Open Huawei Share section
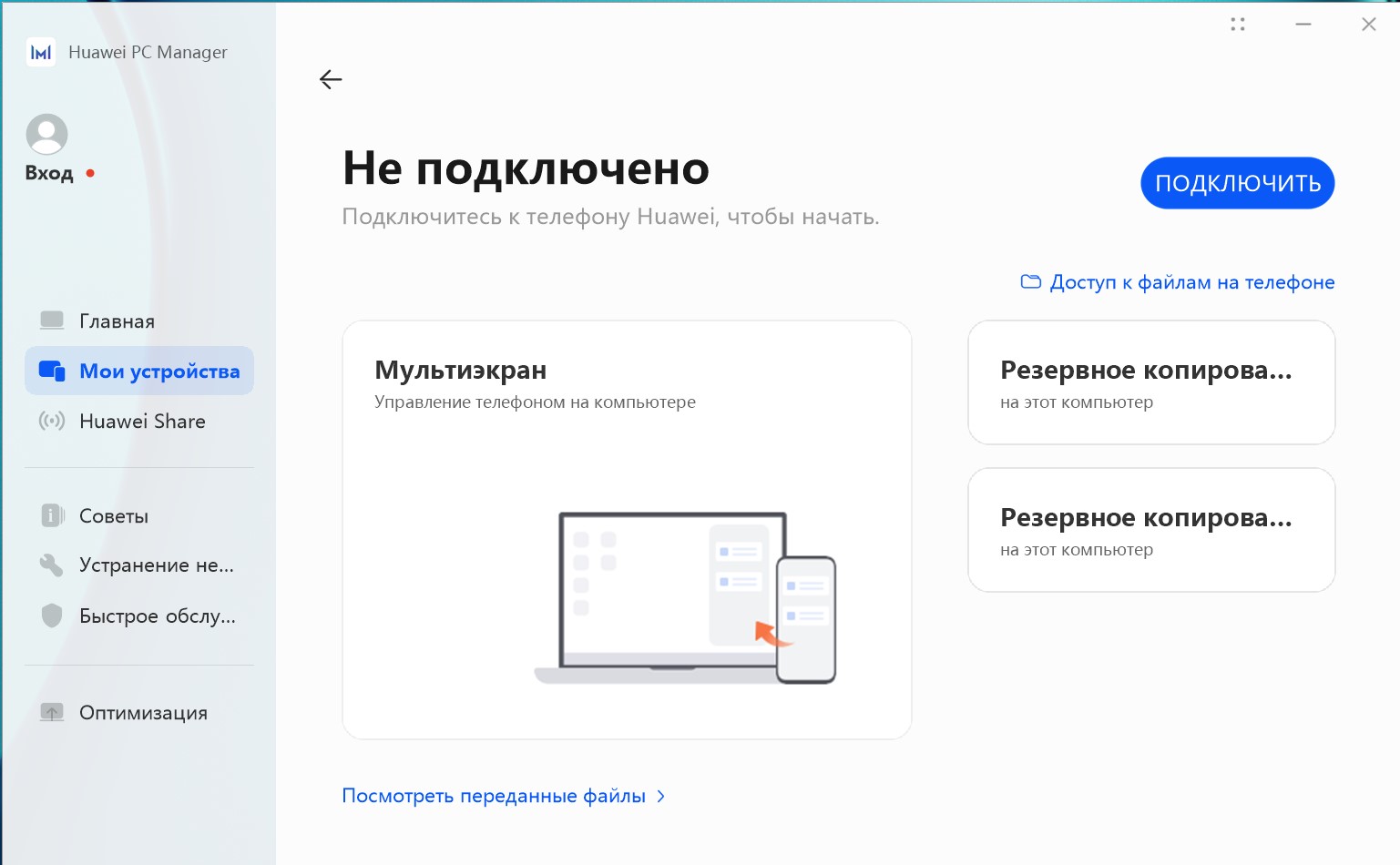 pyautogui.click(x=139, y=421)
